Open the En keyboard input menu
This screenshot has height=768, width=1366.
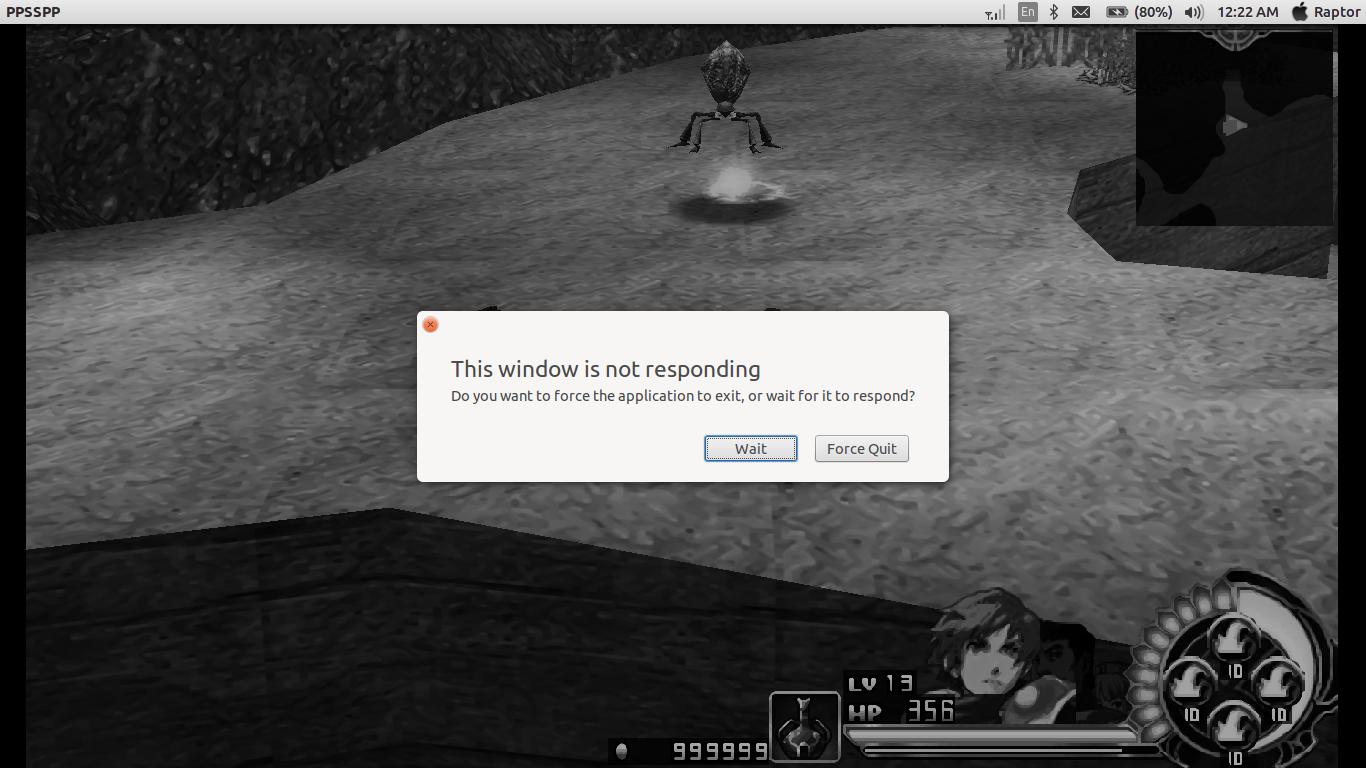1027,12
